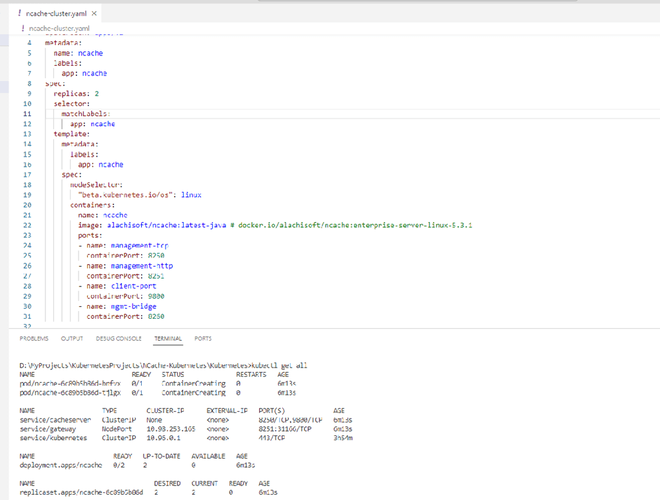The image size is (660, 500).
Task: Click deployment.apps/ncache in terminal output
Action: [60, 465]
